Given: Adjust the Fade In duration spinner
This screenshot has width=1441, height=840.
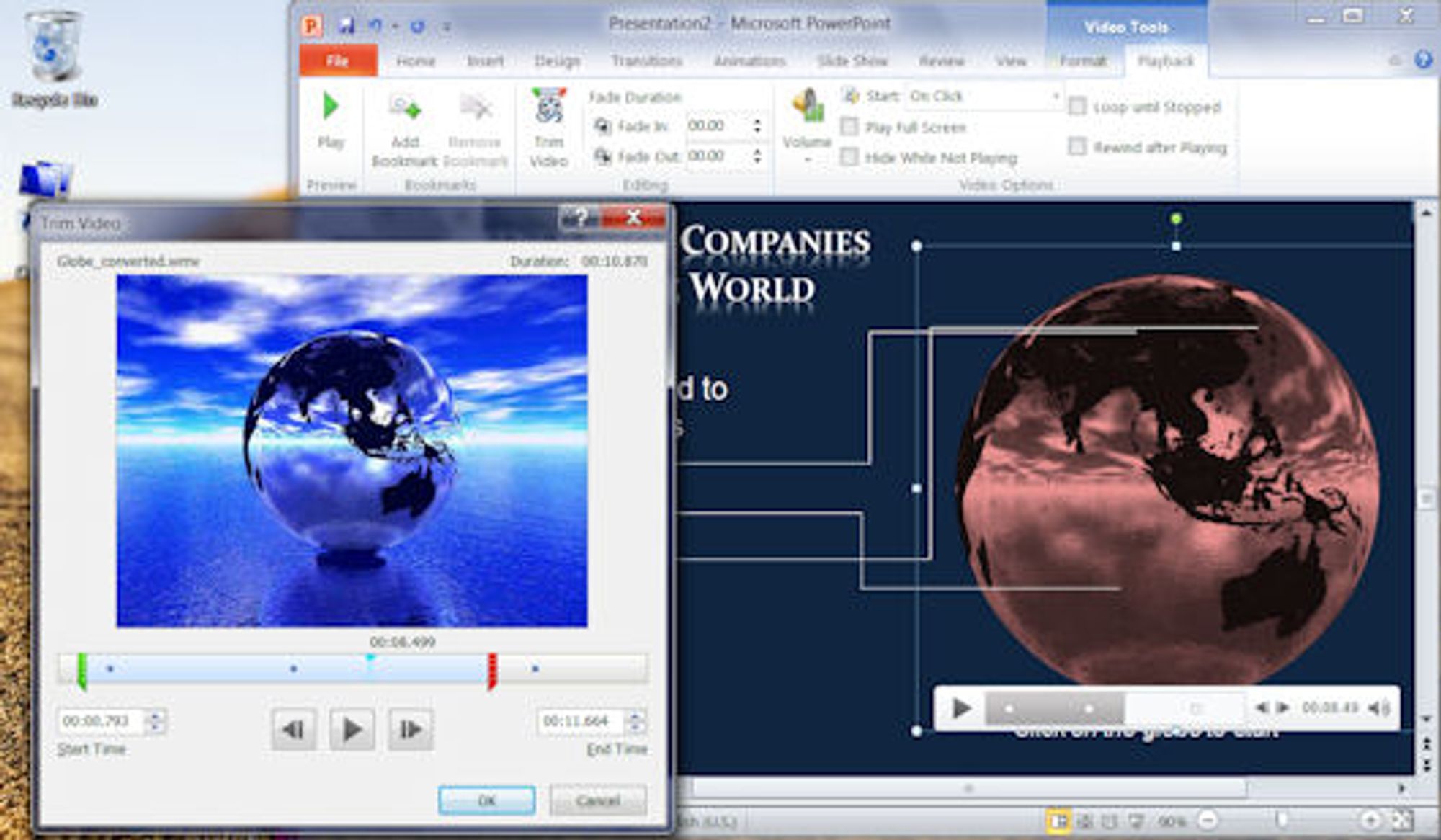Looking at the screenshot, I should pyautogui.click(x=757, y=126).
